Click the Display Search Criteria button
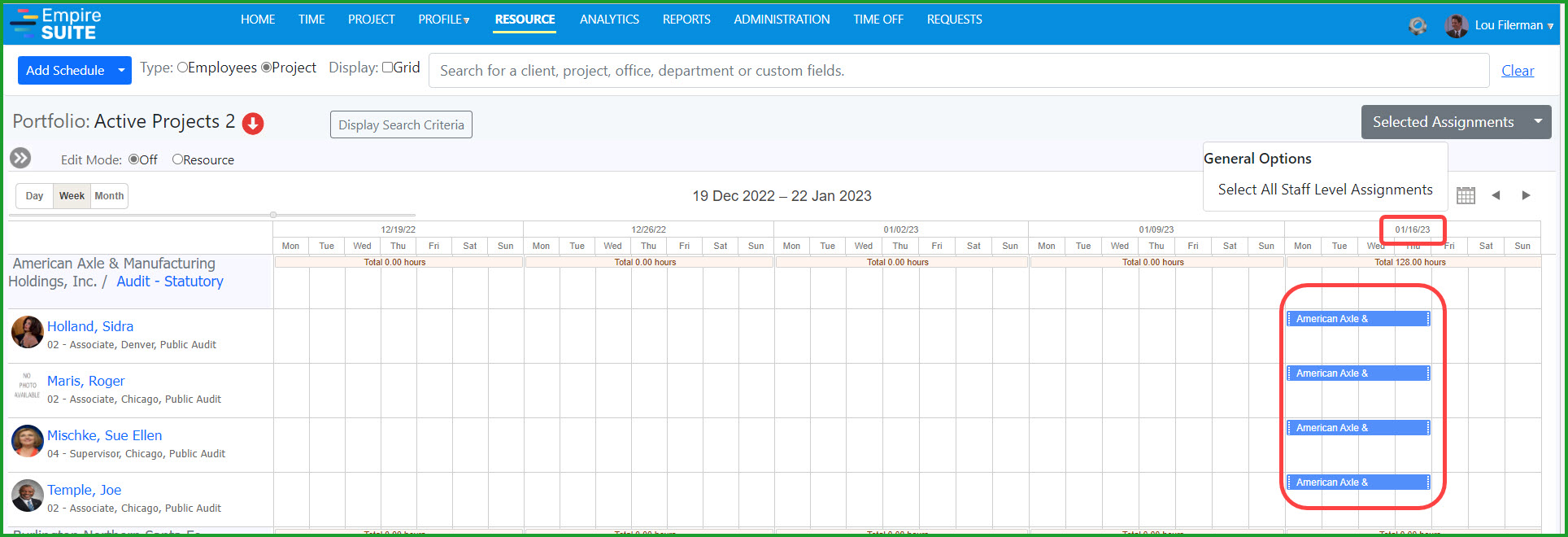1568x537 pixels. click(401, 124)
